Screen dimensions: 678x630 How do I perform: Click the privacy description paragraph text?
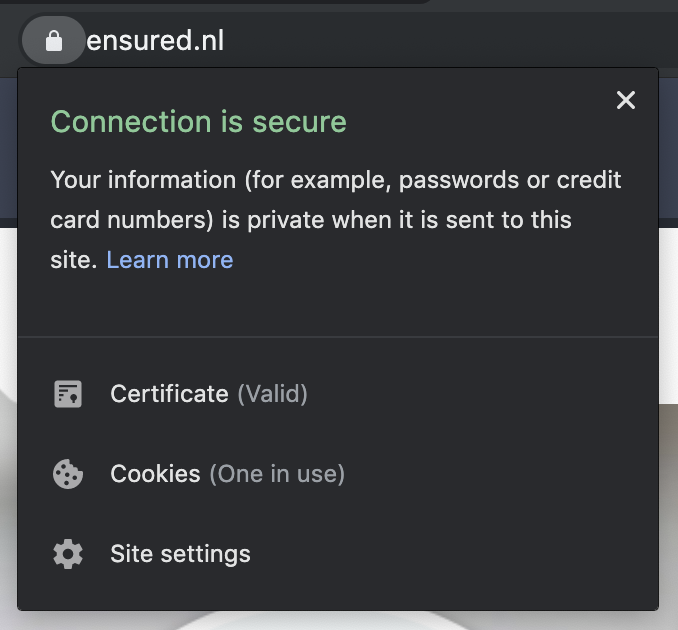pyautogui.click(x=310, y=220)
